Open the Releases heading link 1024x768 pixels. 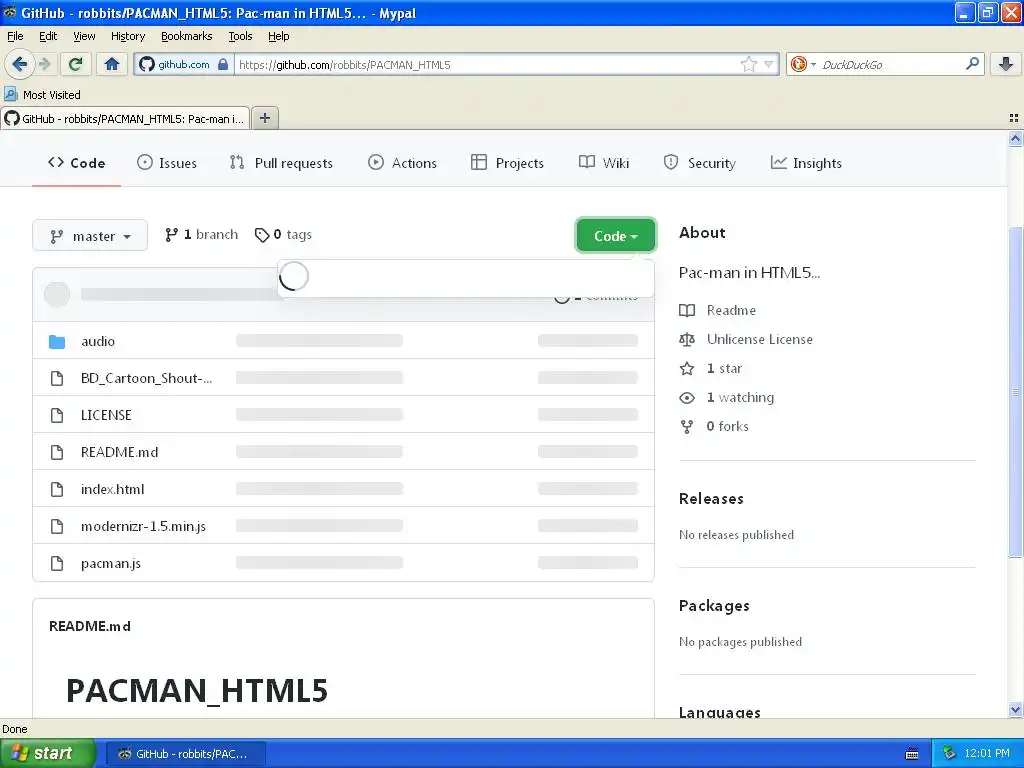(711, 498)
